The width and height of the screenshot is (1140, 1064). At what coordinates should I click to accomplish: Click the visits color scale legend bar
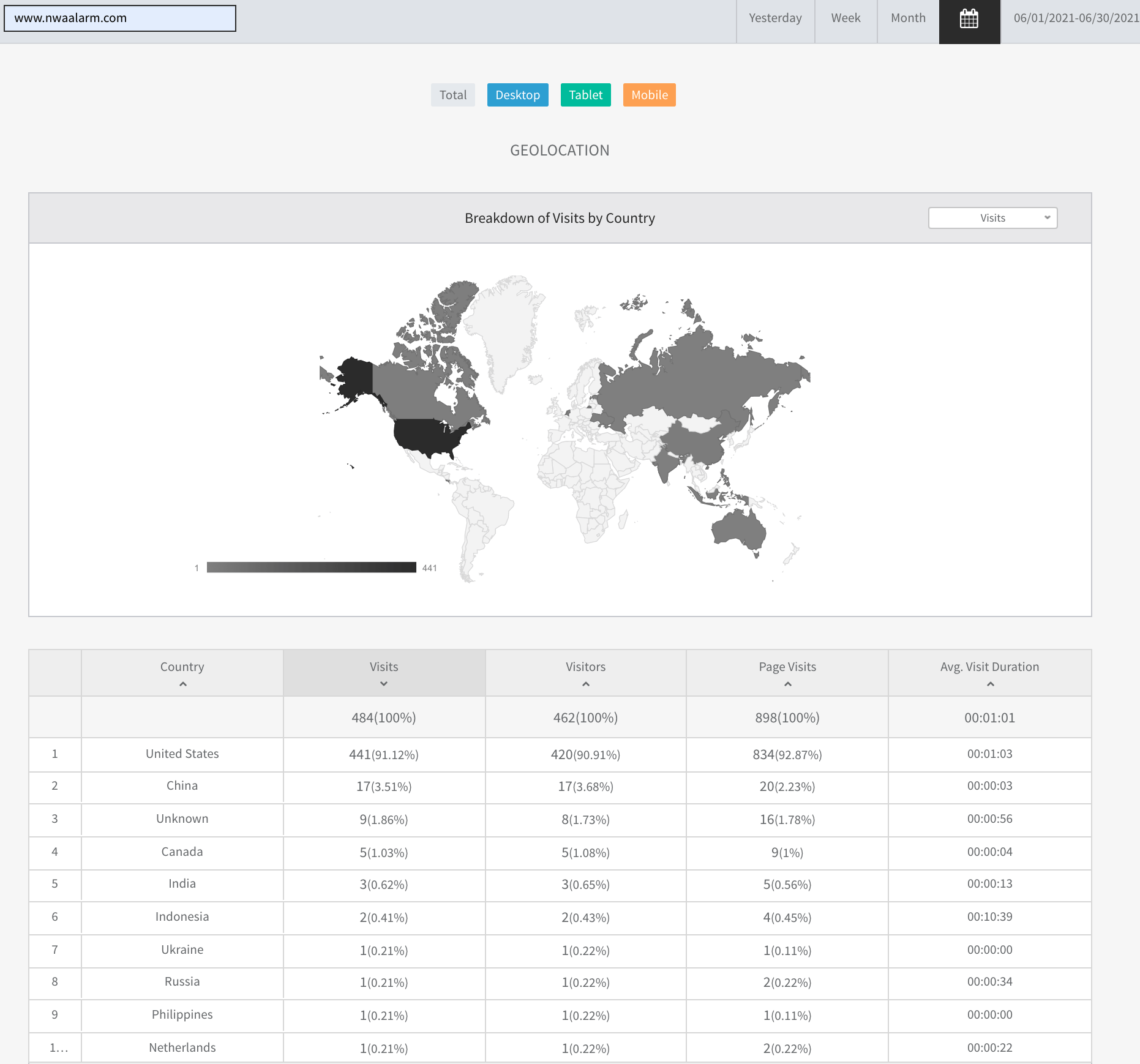coord(311,568)
